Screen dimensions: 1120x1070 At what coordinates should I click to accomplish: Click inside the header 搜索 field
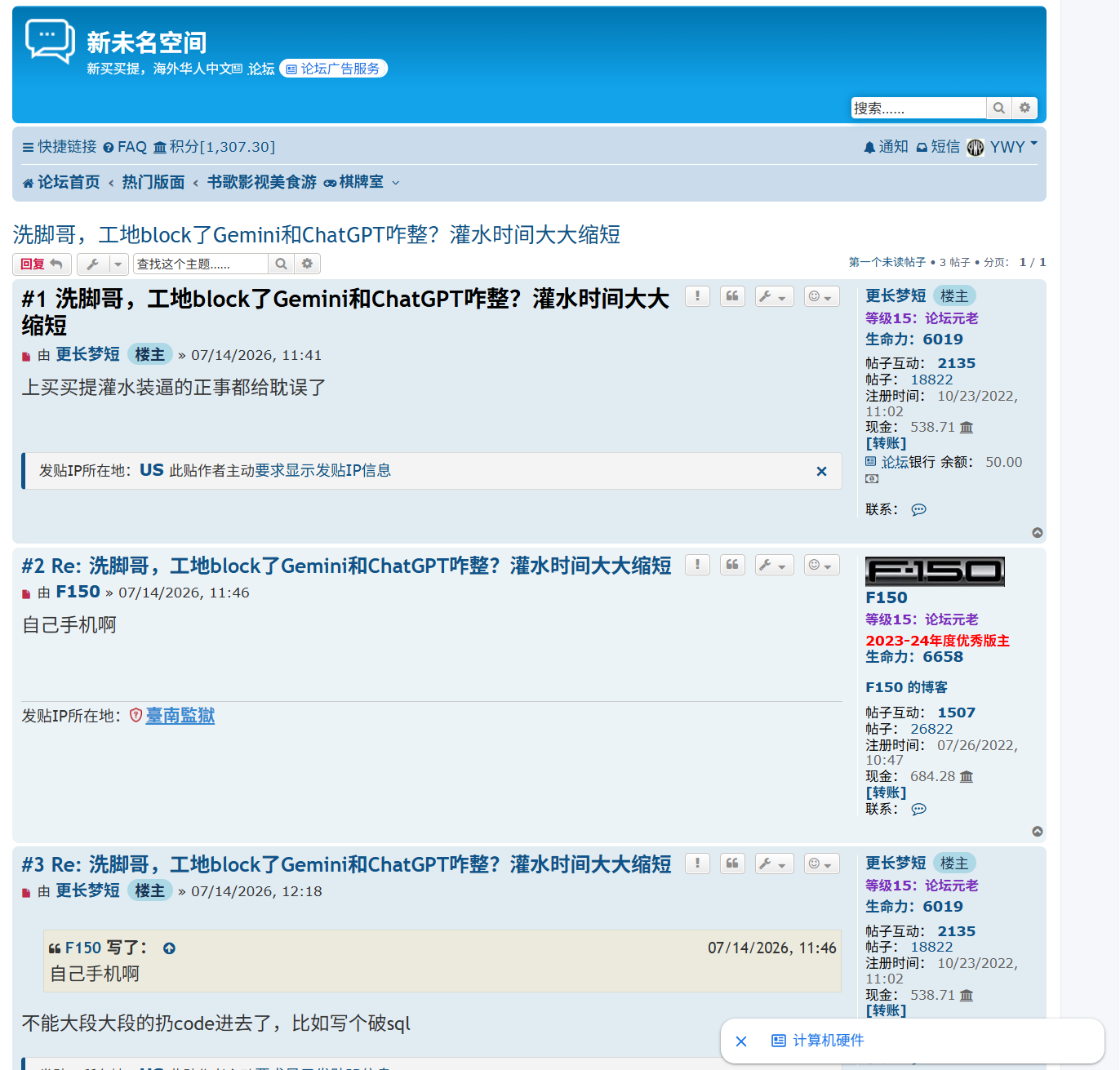[918, 108]
